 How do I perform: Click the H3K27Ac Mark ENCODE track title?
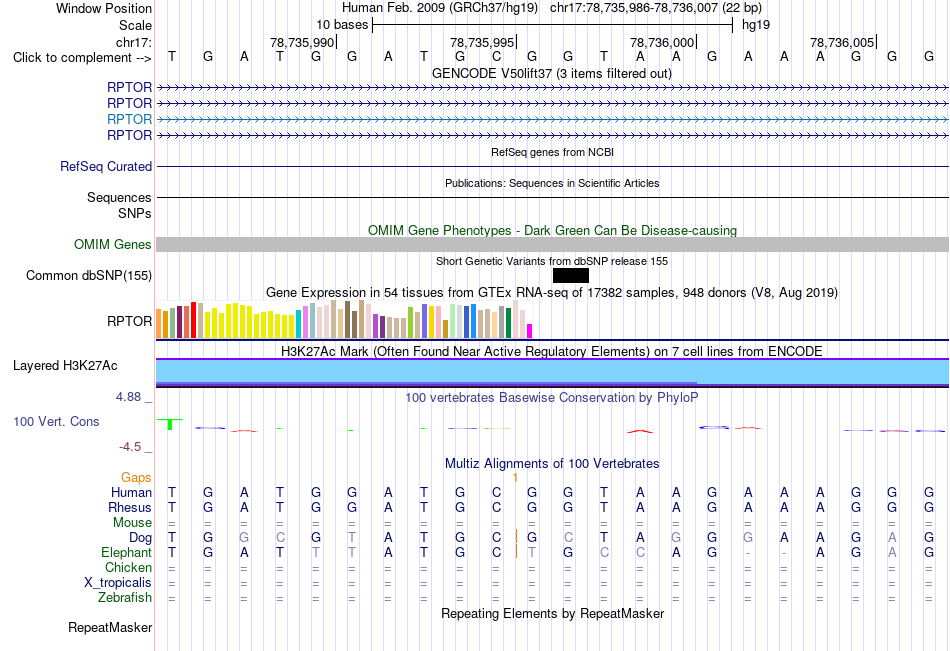point(551,352)
